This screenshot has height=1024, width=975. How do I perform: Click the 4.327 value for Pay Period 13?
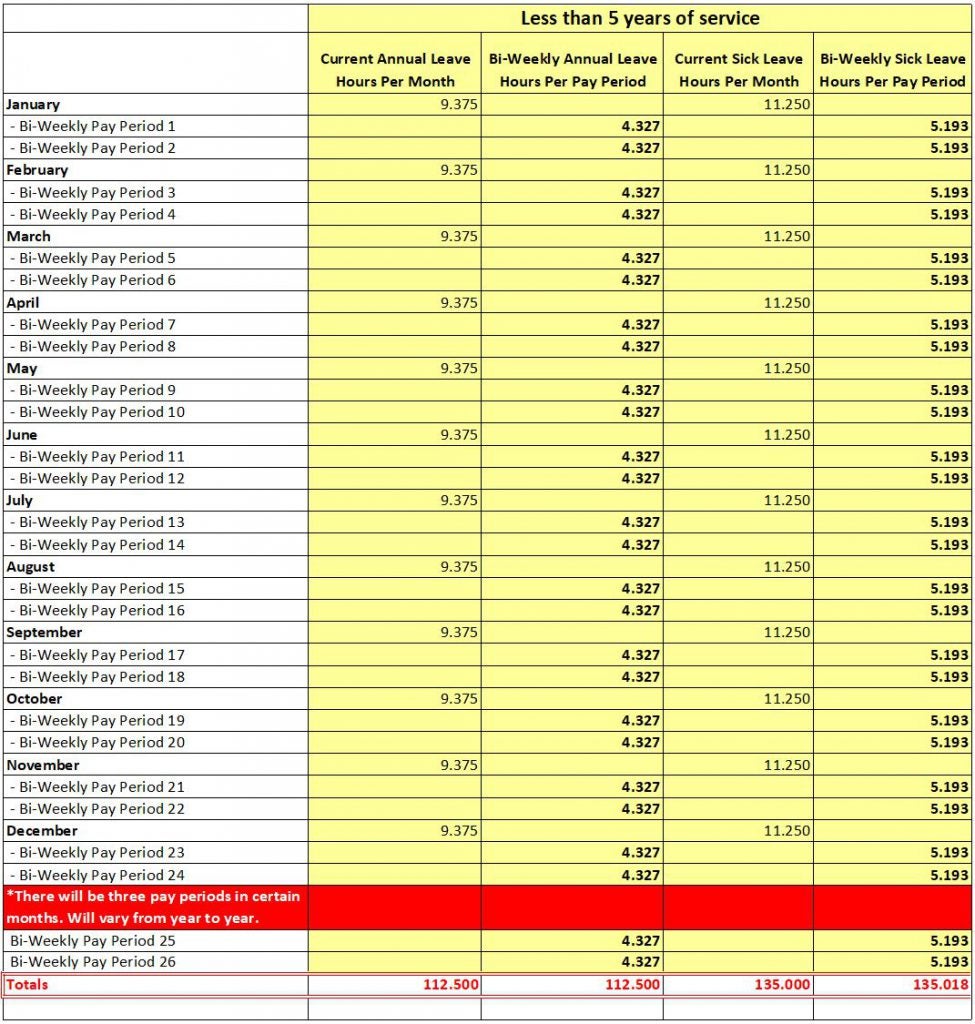click(x=641, y=522)
